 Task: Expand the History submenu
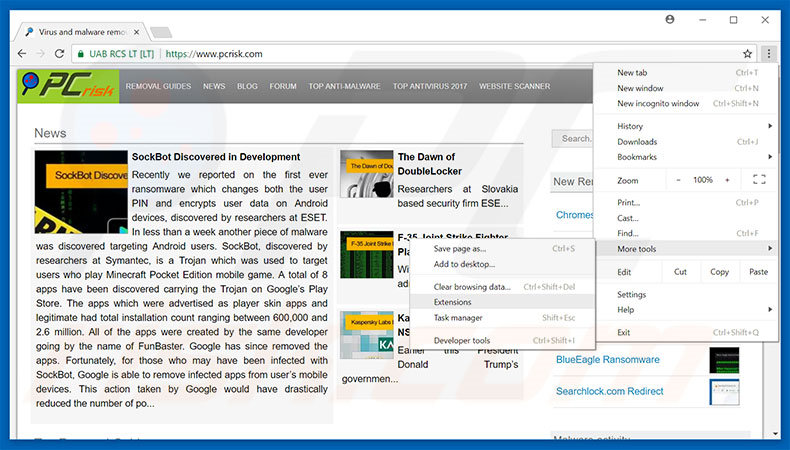click(687, 126)
